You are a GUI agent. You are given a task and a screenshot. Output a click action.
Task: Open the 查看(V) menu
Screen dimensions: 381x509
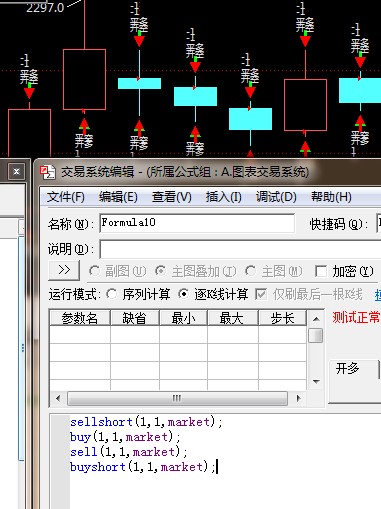[172, 197]
